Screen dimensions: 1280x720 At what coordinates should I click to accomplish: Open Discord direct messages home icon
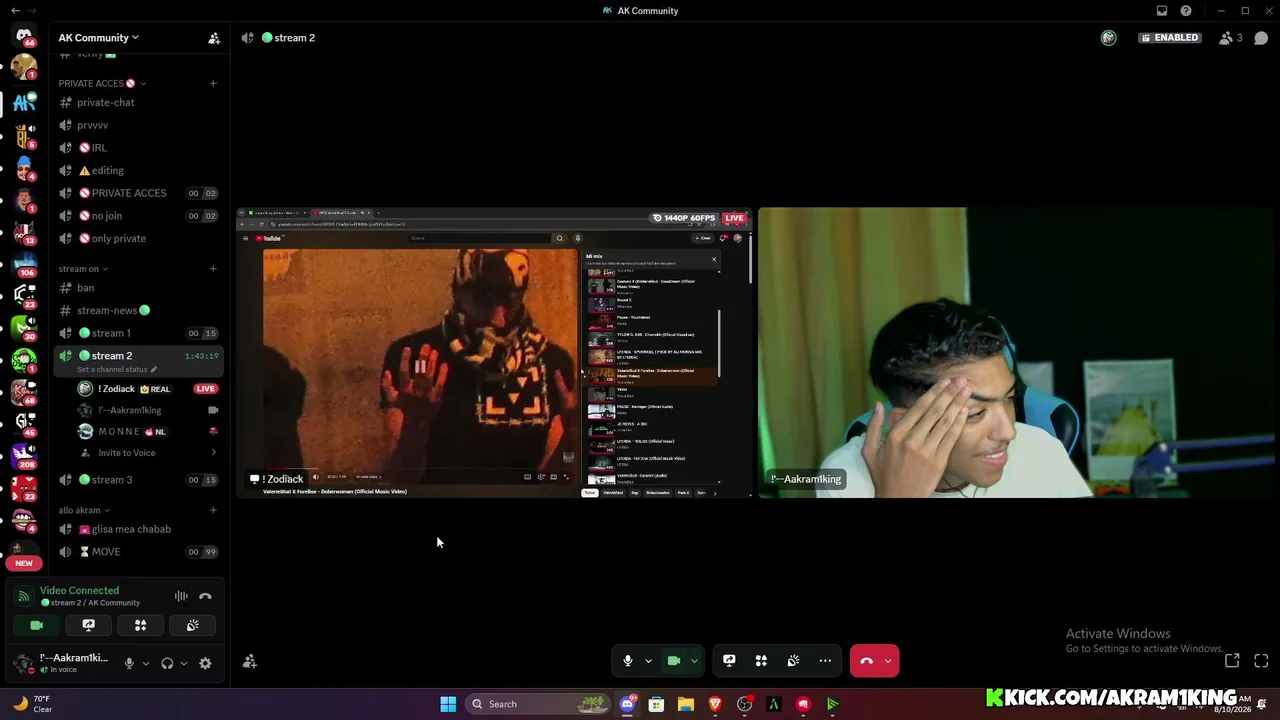point(24,36)
